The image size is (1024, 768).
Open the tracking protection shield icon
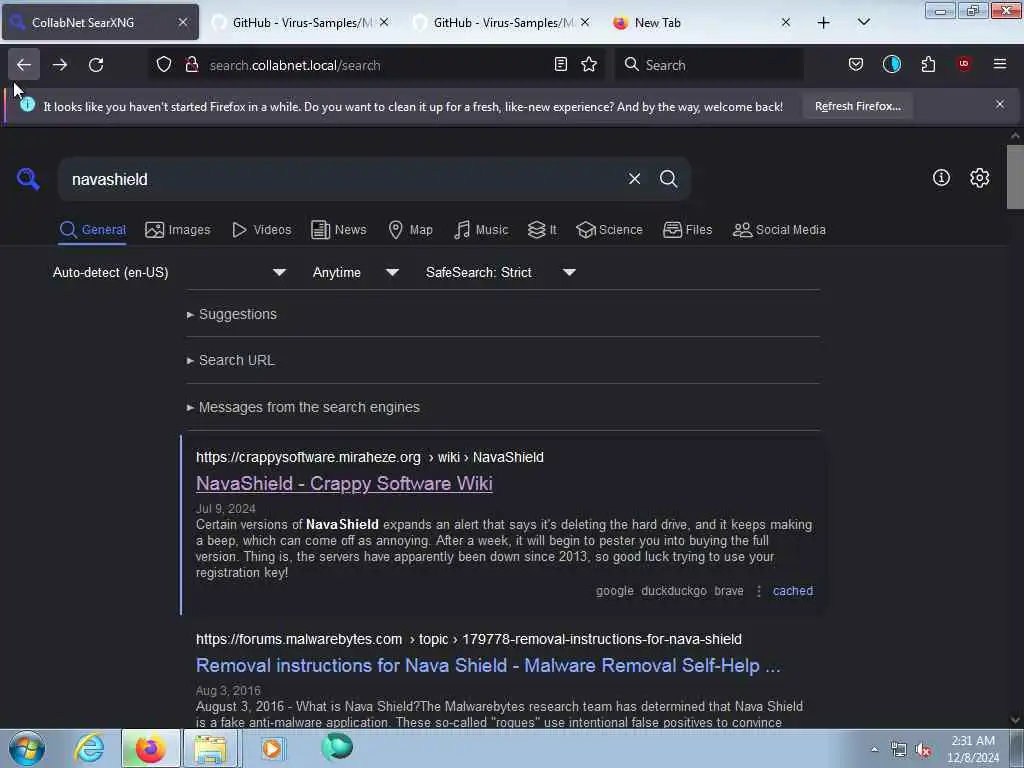[x=164, y=65]
